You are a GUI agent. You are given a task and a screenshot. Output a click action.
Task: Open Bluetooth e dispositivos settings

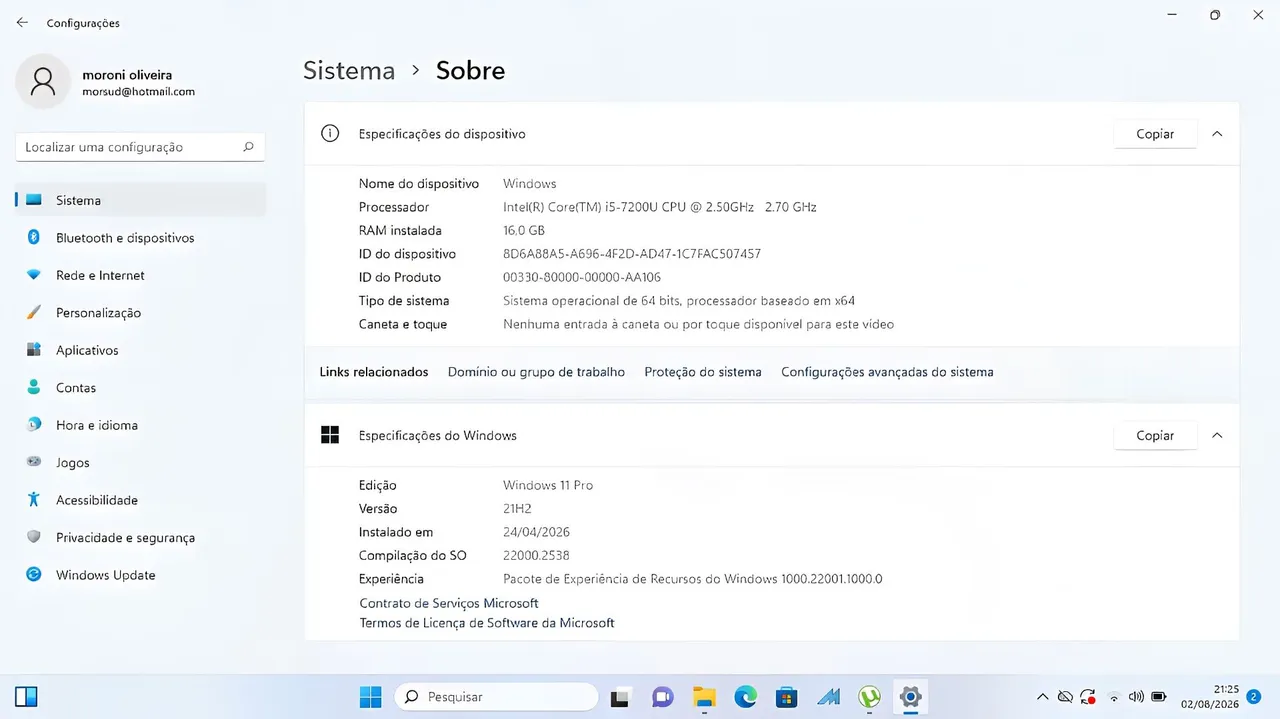pos(141,238)
